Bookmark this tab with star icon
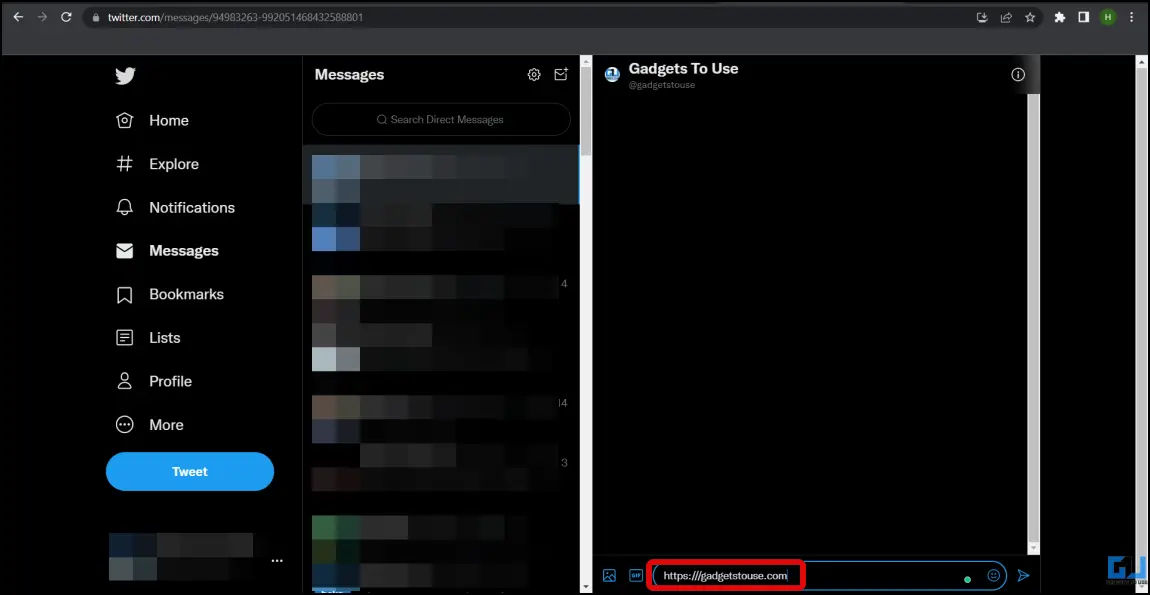1150x595 pixels. coord(1030,18)
